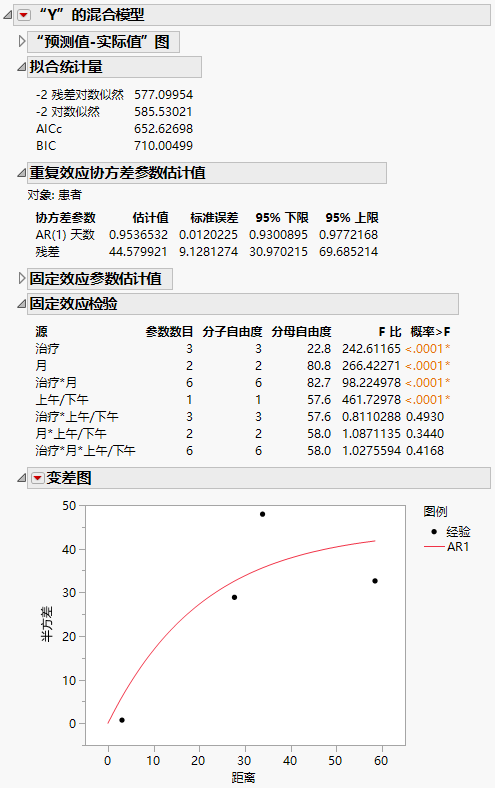495x788 pixels.
Task: Select the 治疗 row F ratio 242.61165
Action: [371, 349]
